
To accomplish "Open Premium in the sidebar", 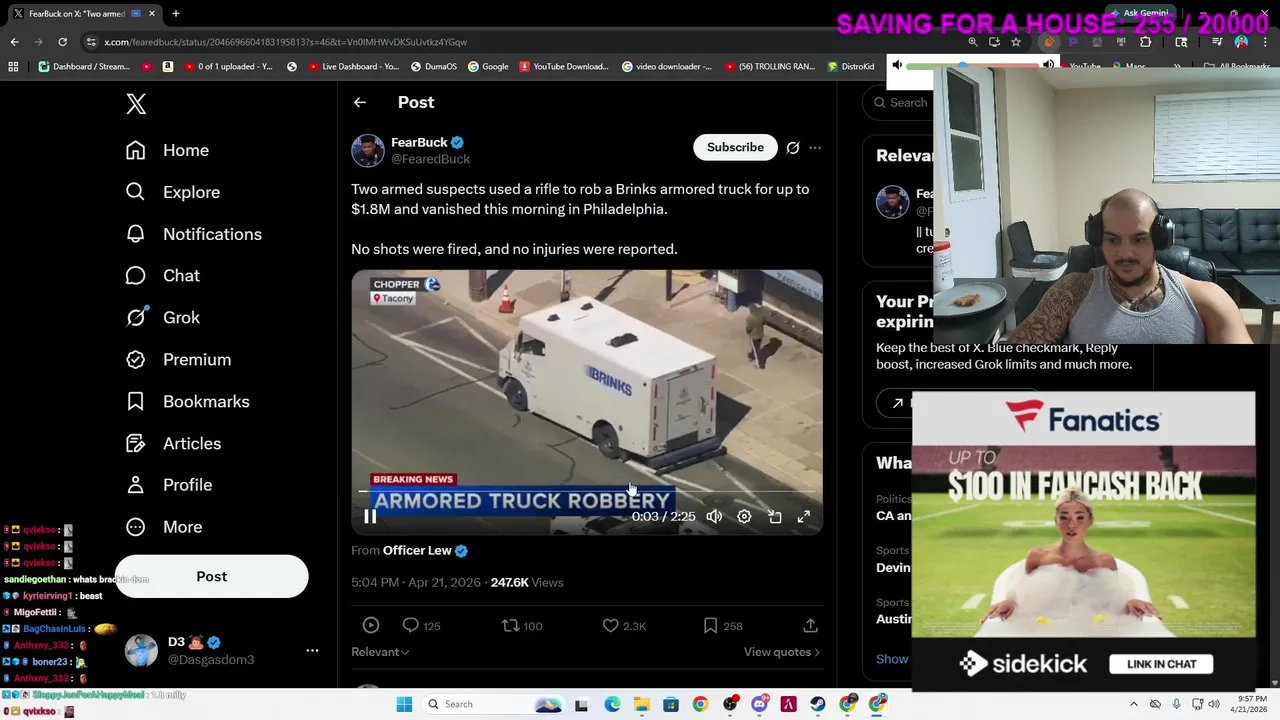I will pyautogui.click(x=178, y=359).
